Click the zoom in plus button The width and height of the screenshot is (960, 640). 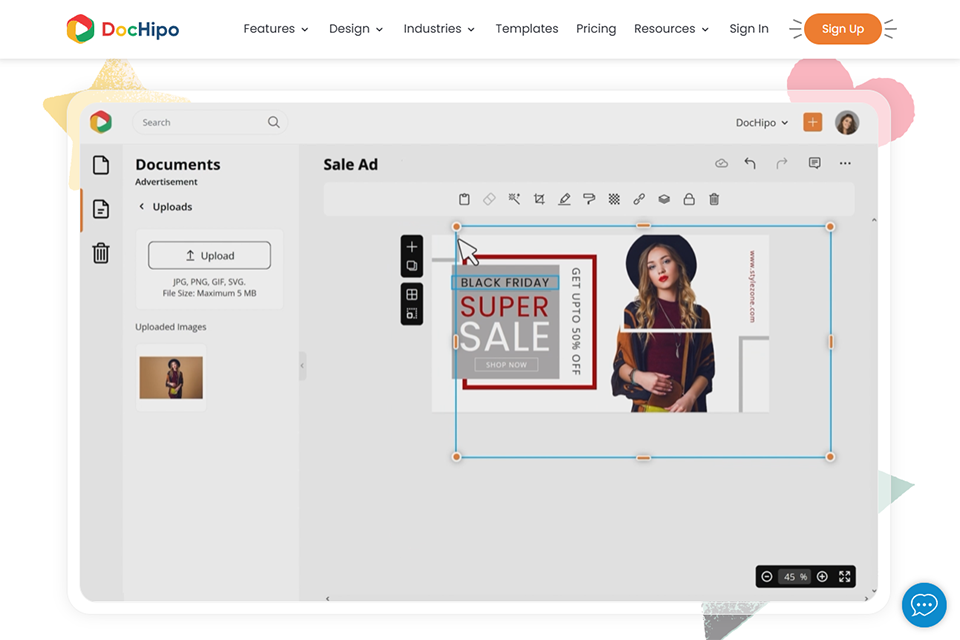[822, 577]
